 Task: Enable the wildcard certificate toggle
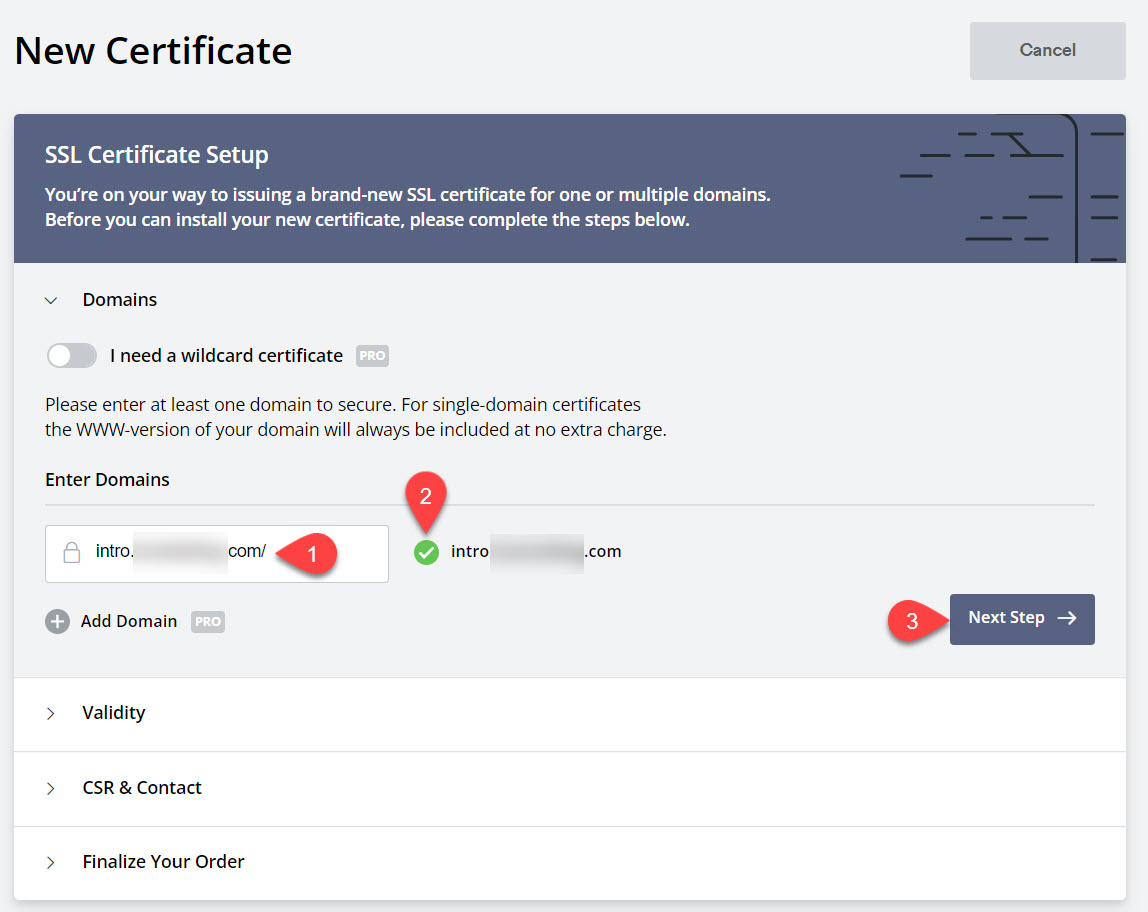tap(71, 355)
